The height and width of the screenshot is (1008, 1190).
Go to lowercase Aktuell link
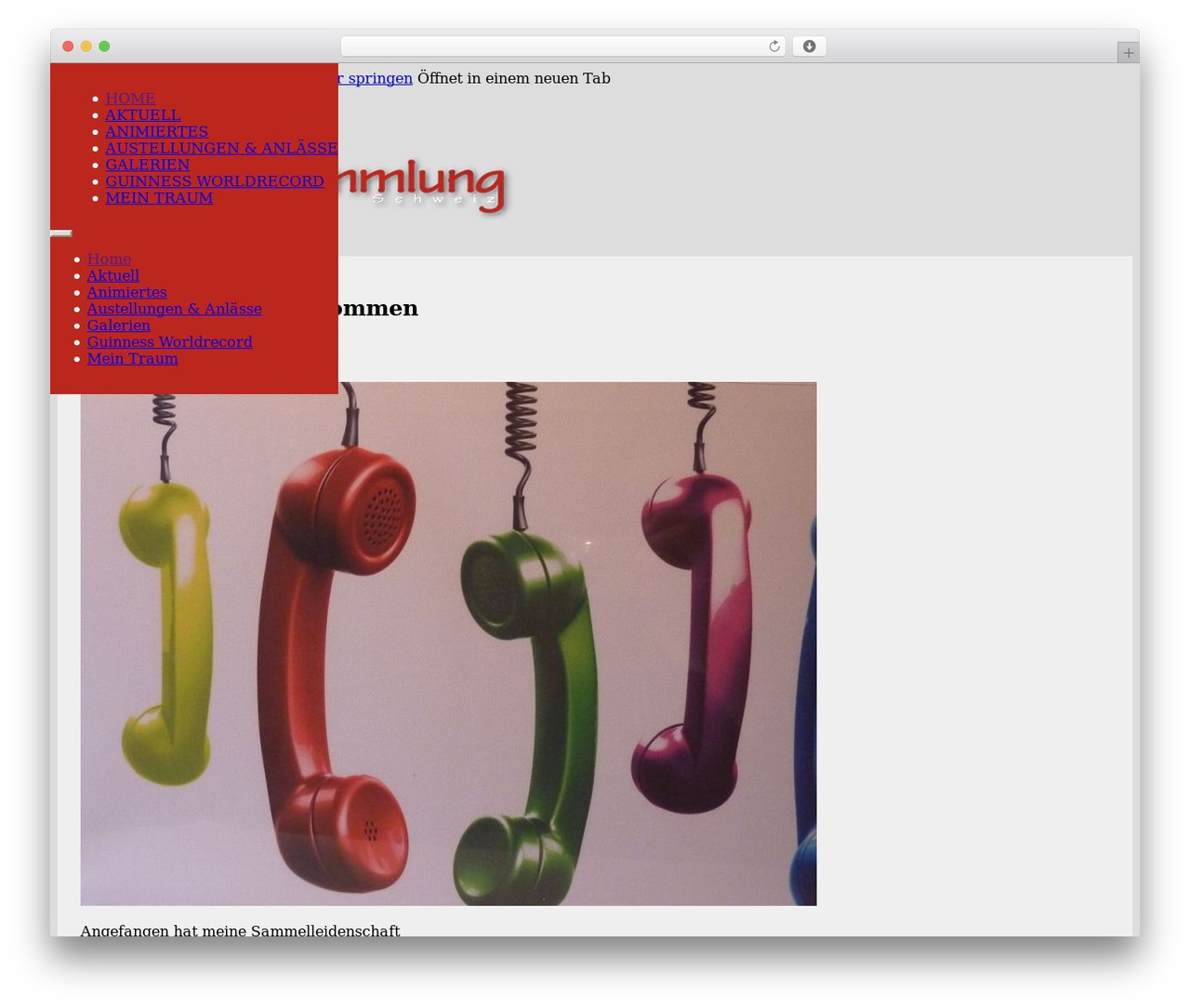[x=113, y=275]
